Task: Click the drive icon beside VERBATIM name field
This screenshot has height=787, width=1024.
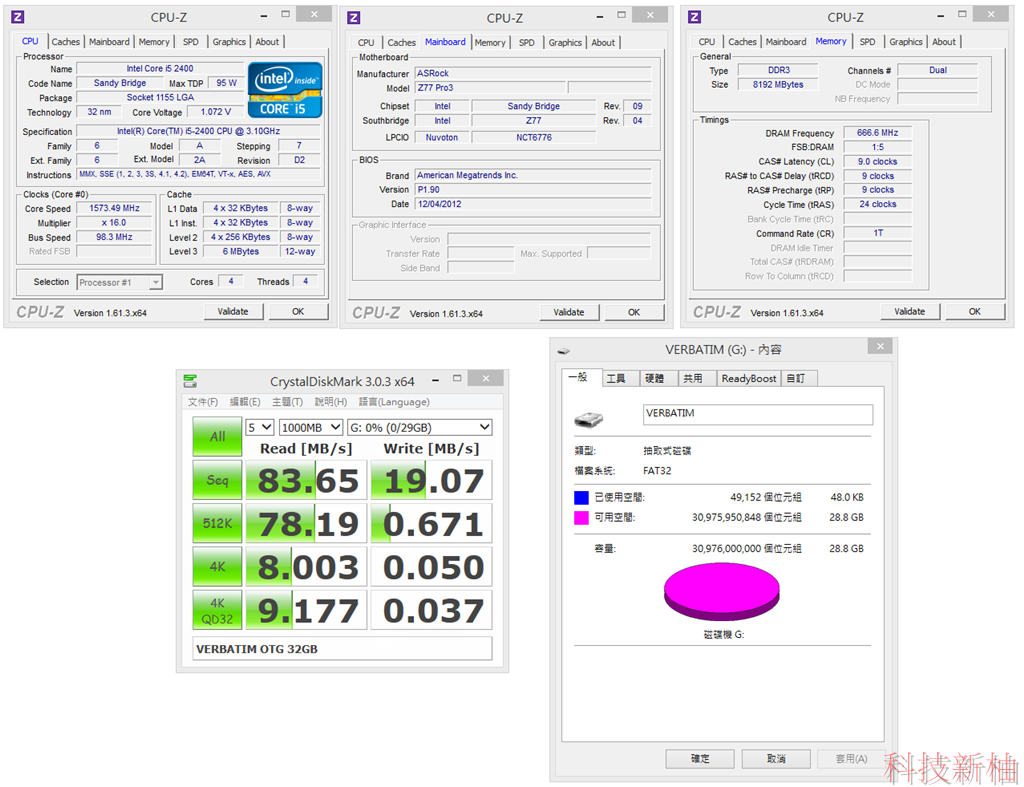Action: (x=588, y=419)
